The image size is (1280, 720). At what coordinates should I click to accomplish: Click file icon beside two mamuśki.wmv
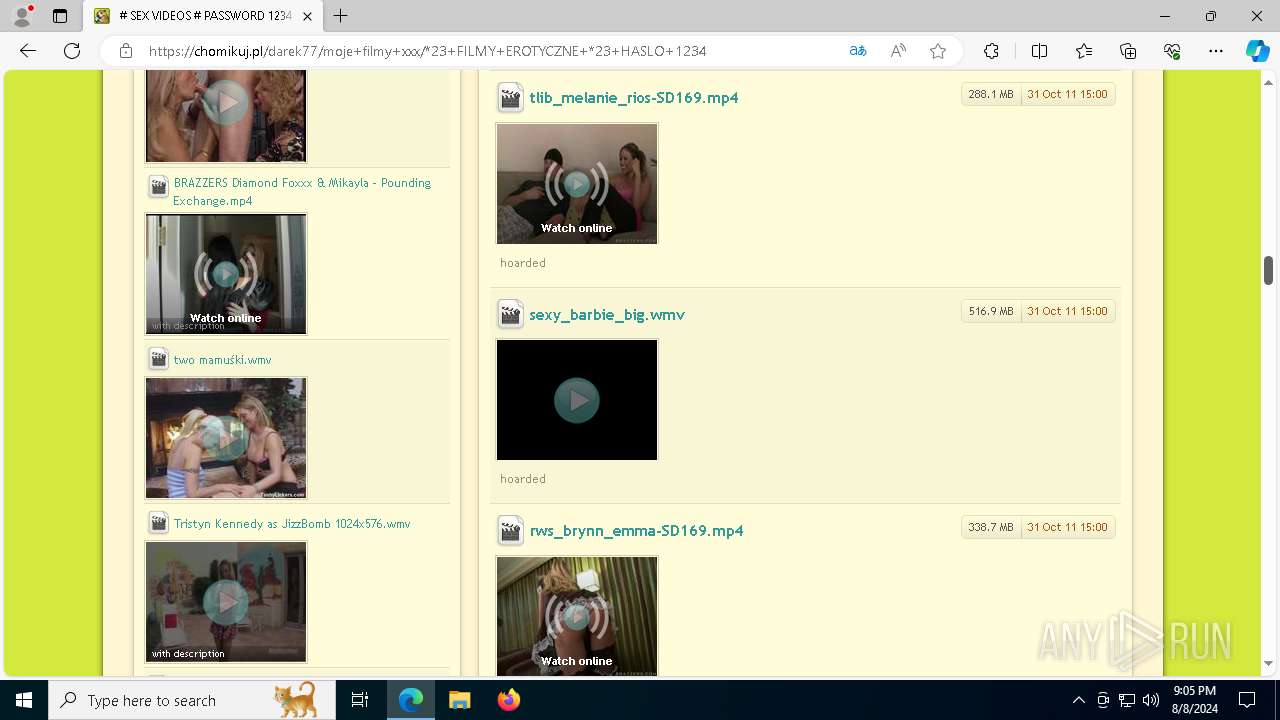(158, 359)
